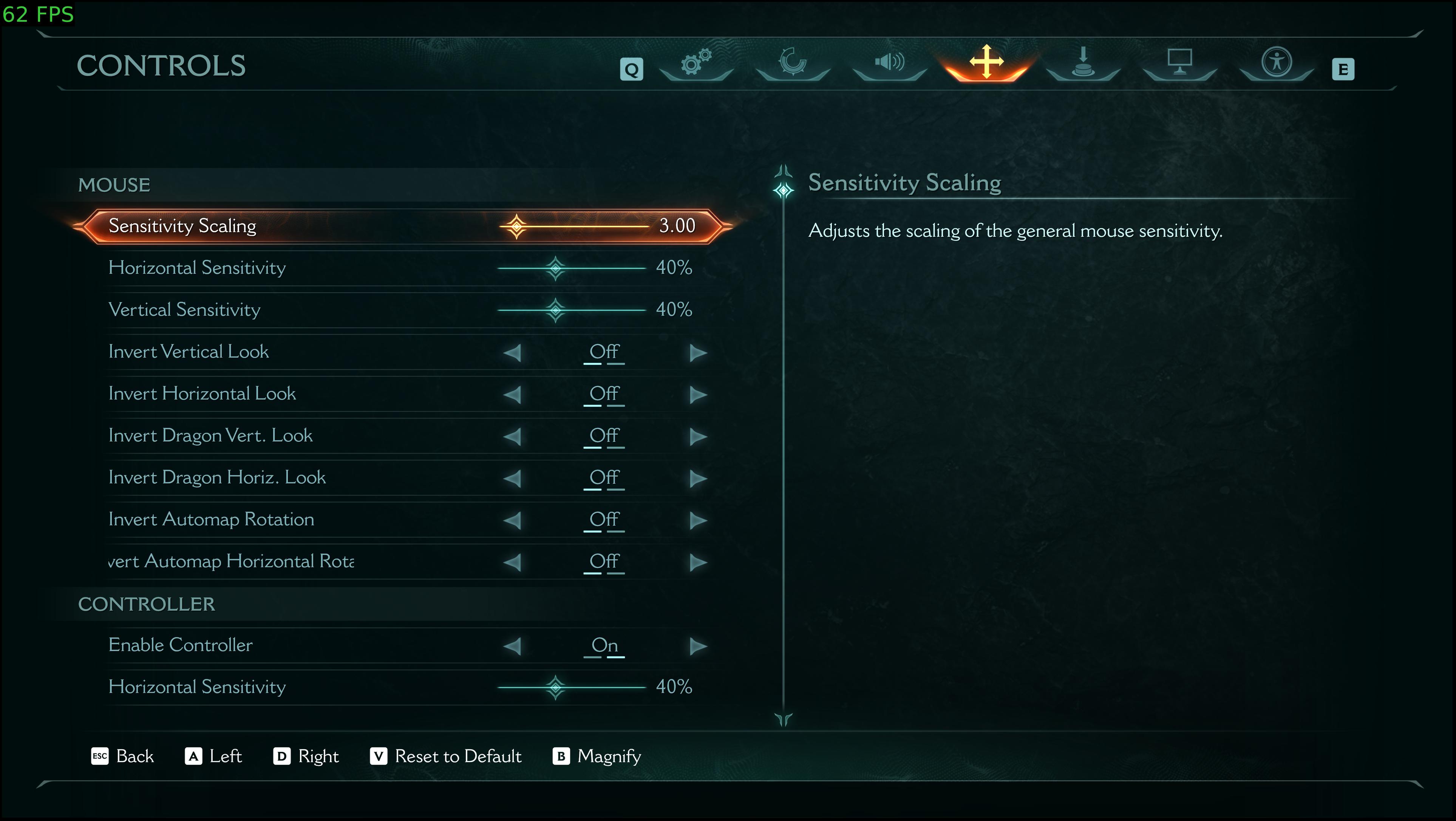The image size is (1456, 821).
Task: Click the Magnify button
Action: pos(597,756)
